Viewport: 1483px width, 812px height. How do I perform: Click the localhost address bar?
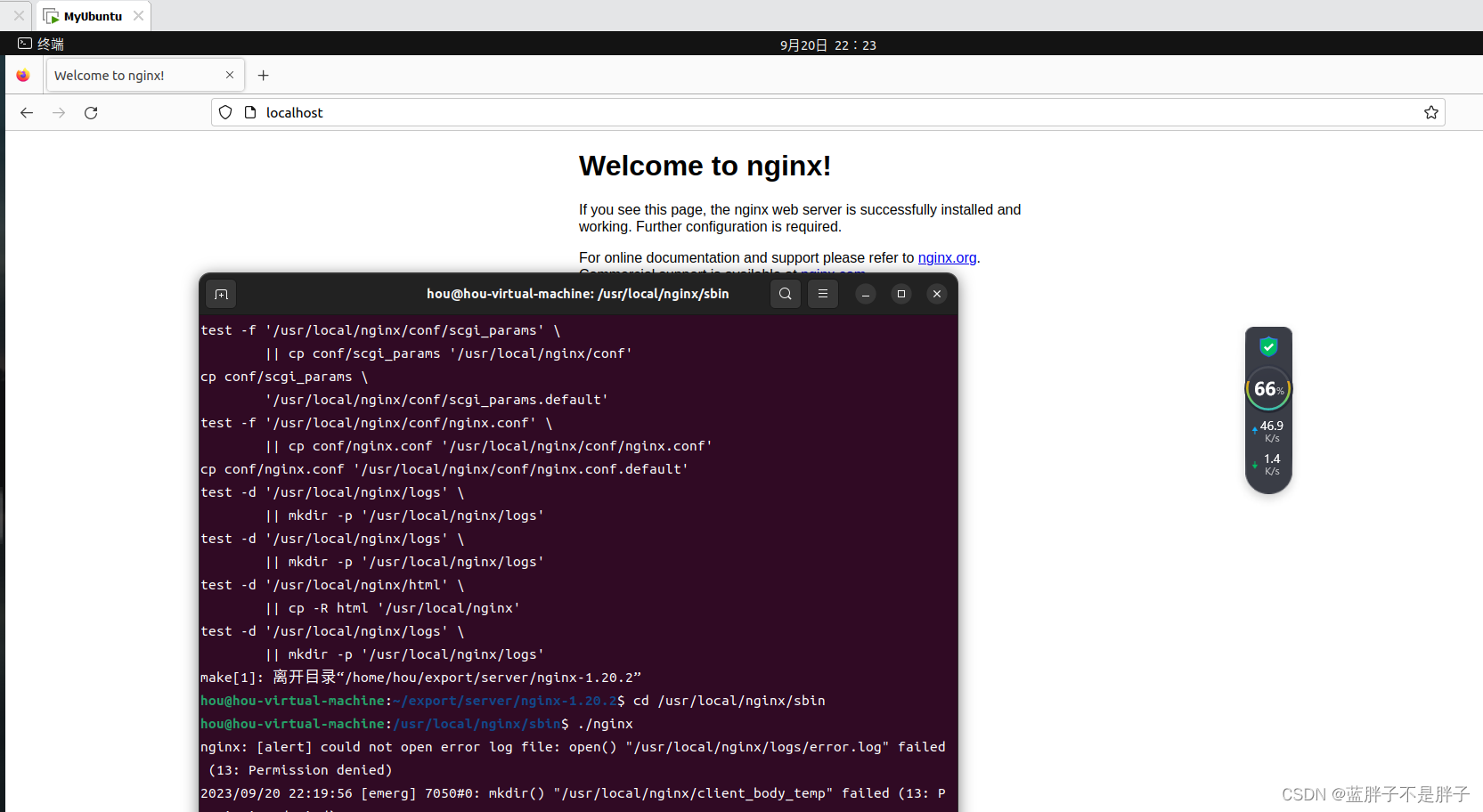828,112
